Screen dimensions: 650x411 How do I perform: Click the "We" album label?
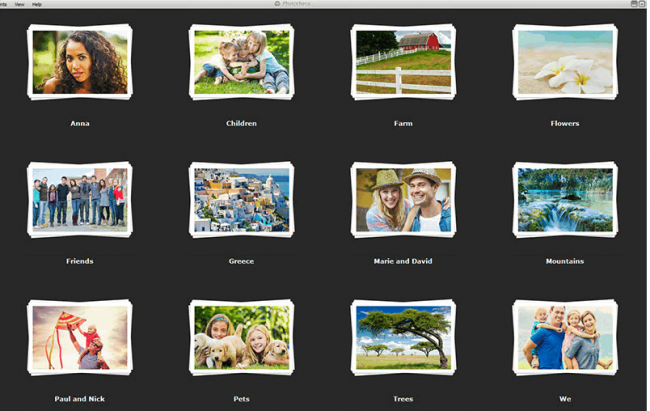tap(565, 399)
